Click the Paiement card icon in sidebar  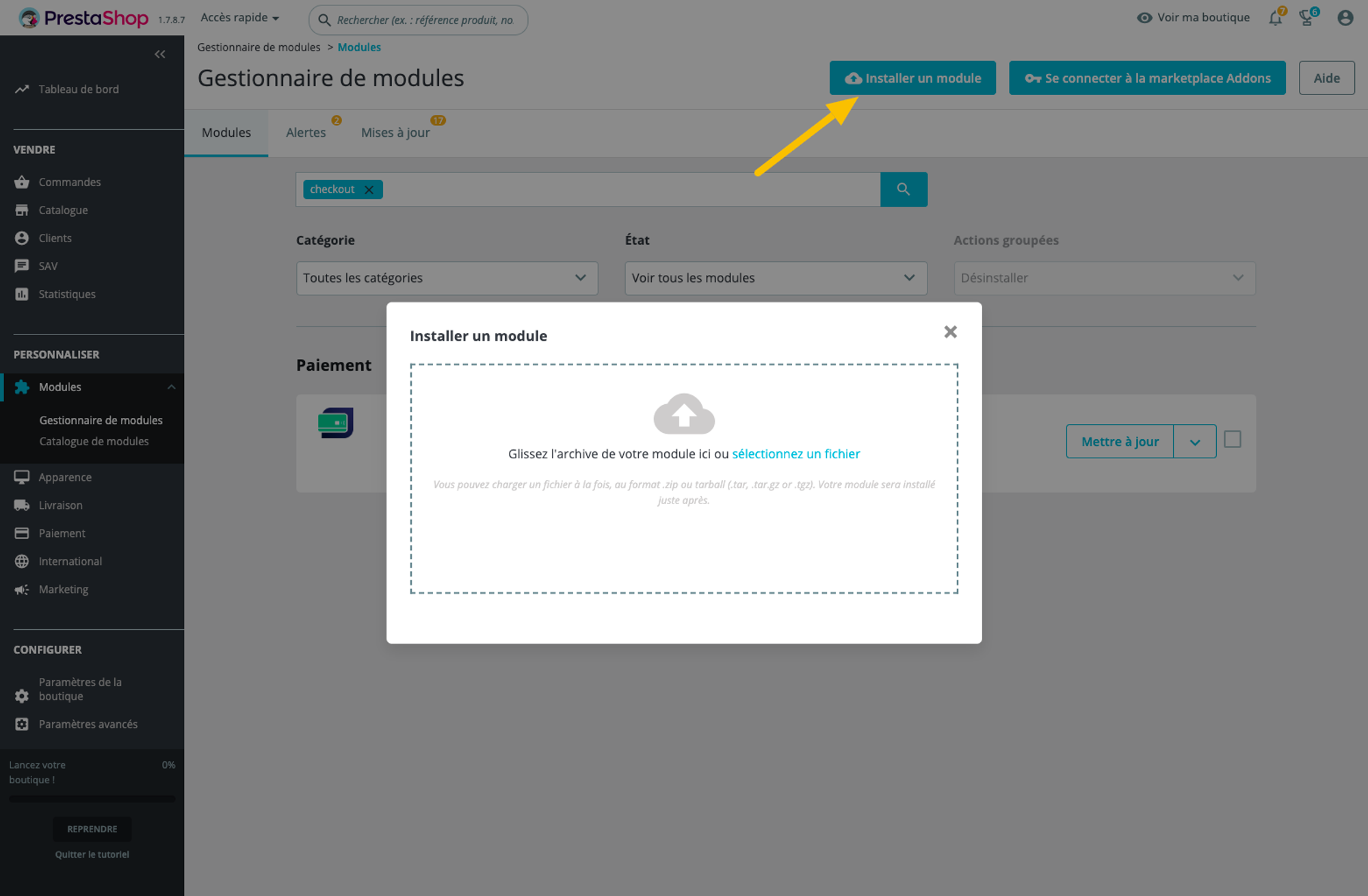point(22,533)
